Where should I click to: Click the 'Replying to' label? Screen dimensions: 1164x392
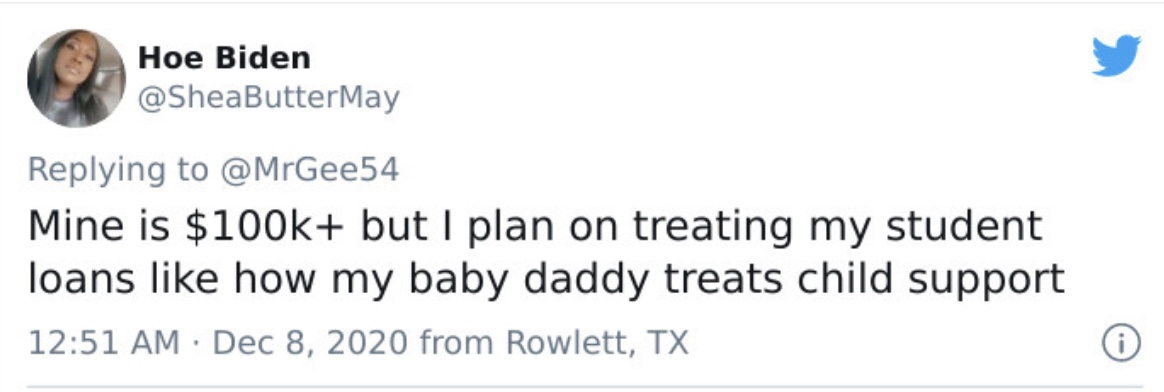pos(118,171)
